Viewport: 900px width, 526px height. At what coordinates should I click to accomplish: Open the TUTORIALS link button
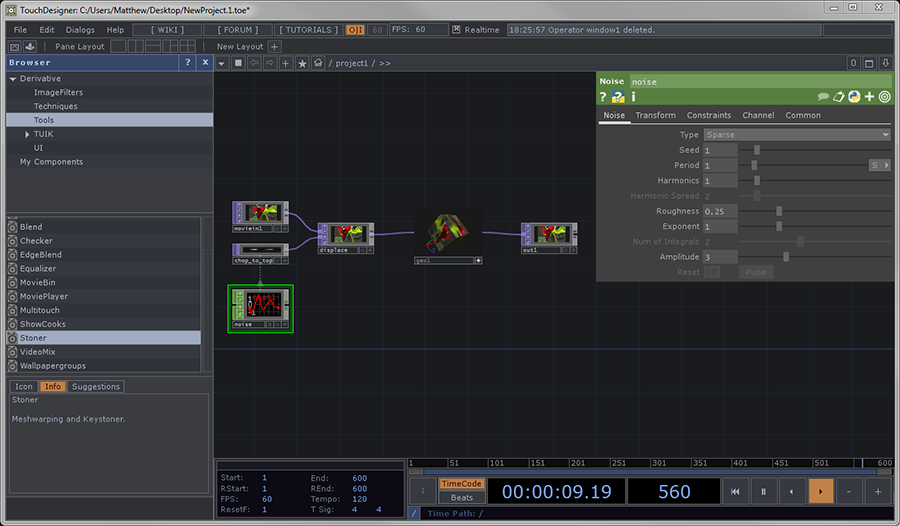pyautogui.click(x=307, y=30)
